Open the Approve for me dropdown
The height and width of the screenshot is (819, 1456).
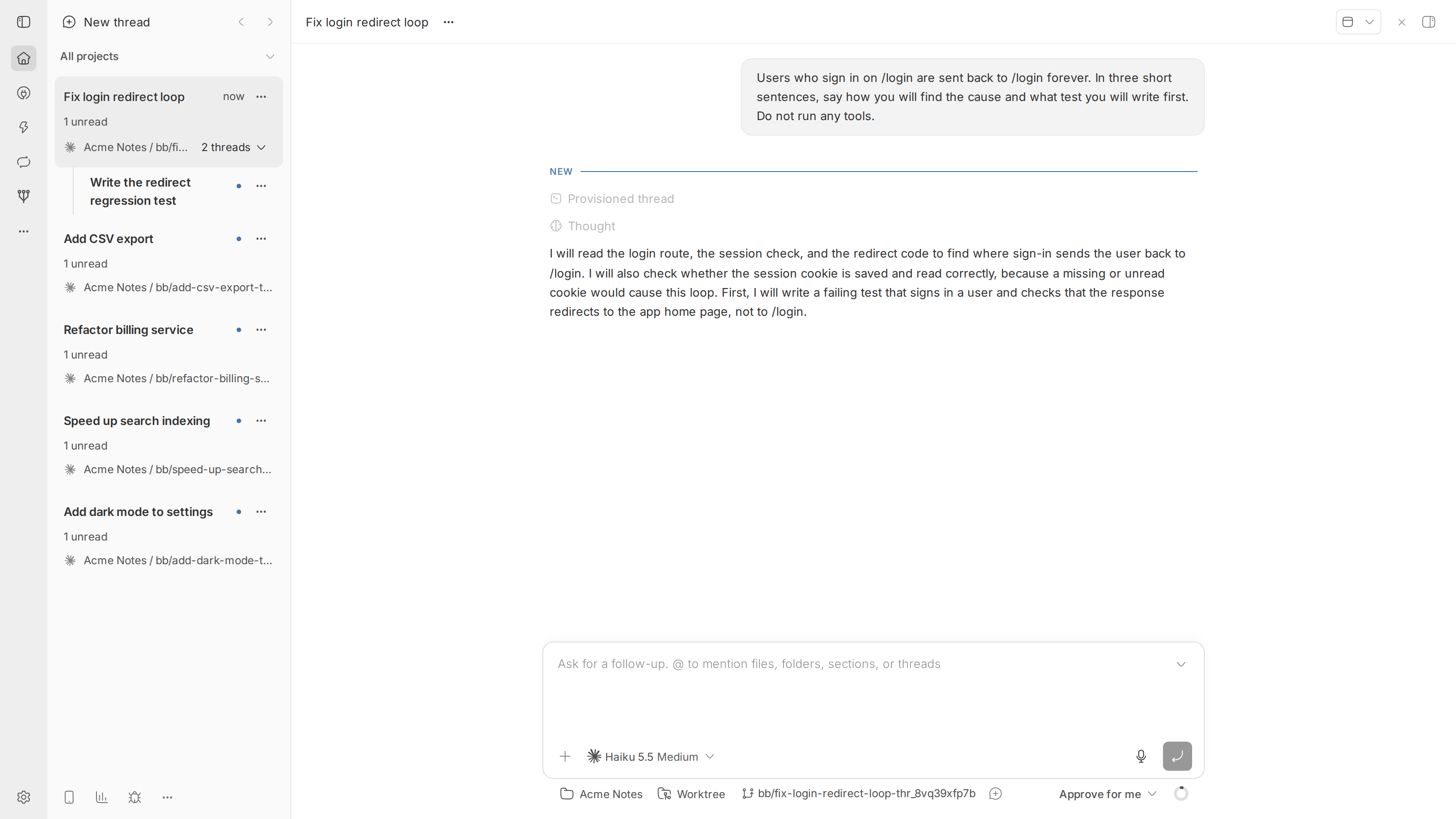coord(1108,794)
